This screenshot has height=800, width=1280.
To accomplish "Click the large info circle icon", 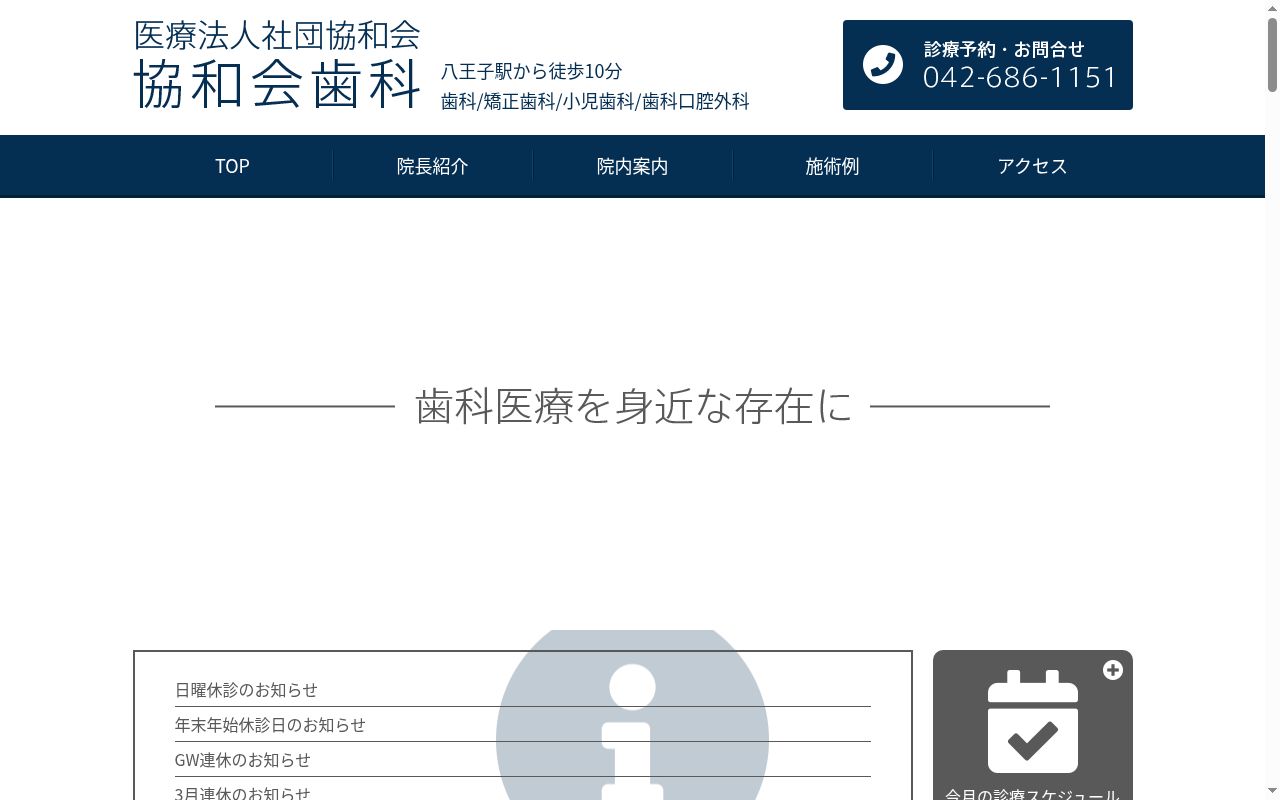I will click(632, 715).
